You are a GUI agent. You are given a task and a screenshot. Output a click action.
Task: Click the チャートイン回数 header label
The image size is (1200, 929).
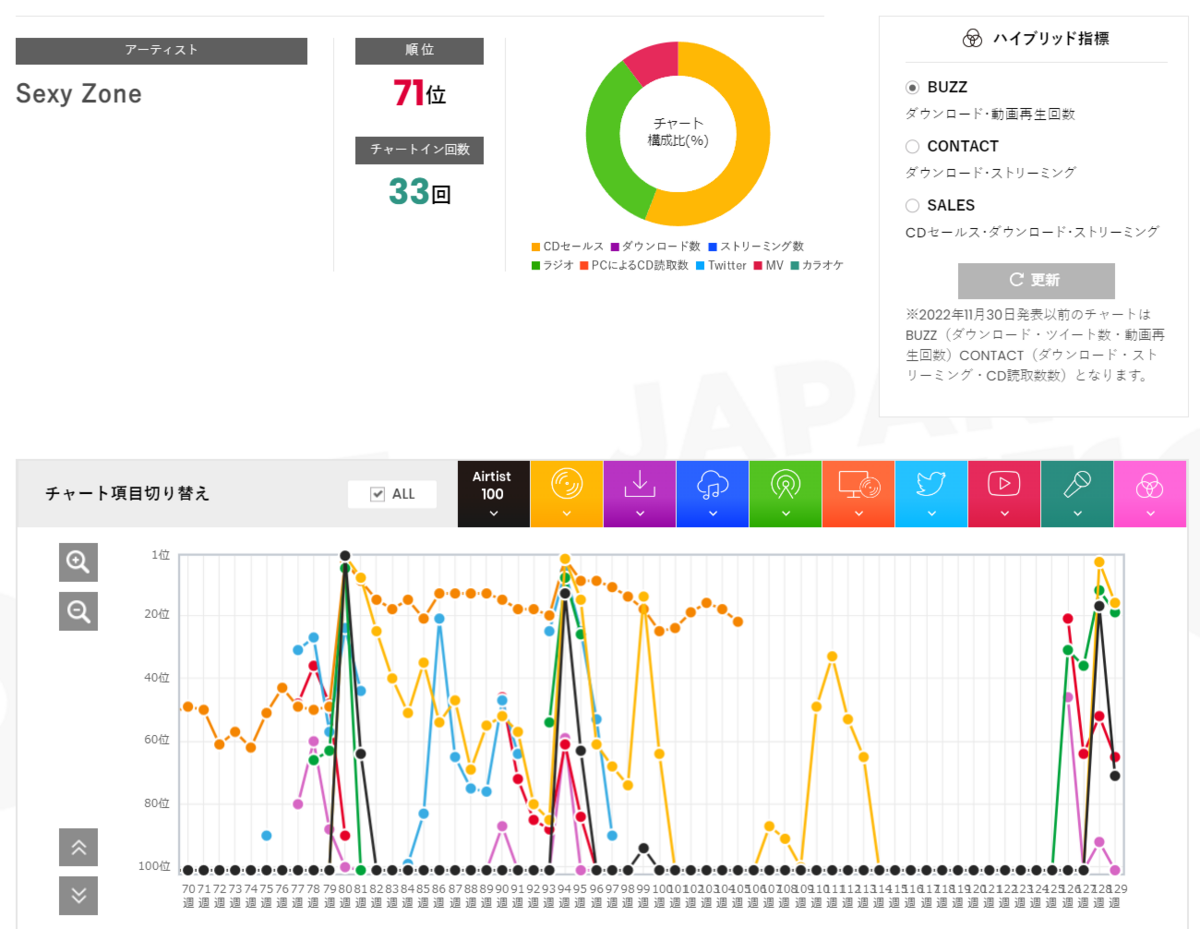click(x=420, y=149)
